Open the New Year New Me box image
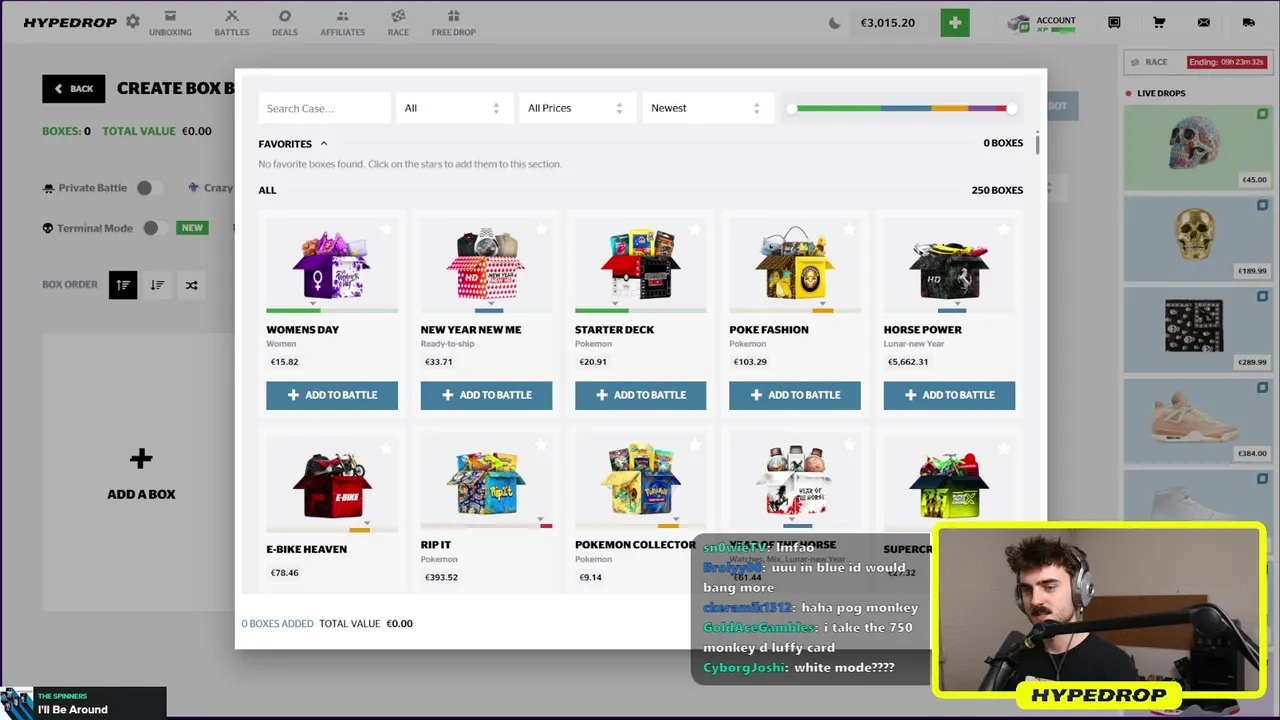This screenshot has height=720, width=1280. 486,265
